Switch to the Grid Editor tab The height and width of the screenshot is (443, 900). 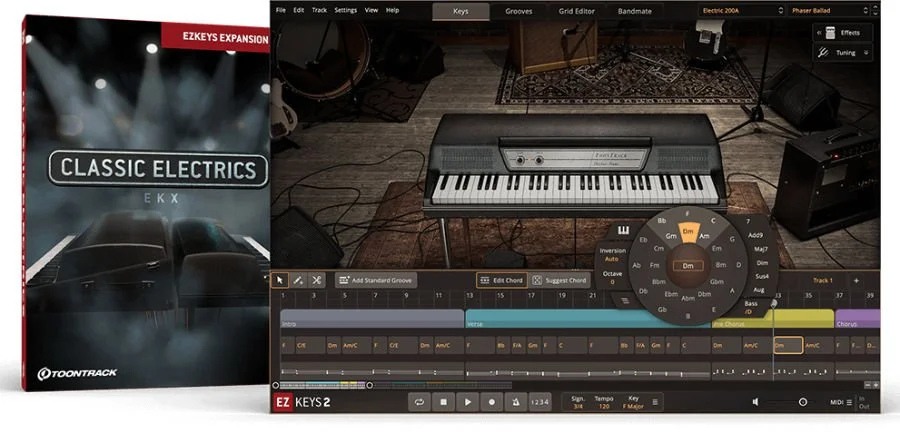click(576, 11)
